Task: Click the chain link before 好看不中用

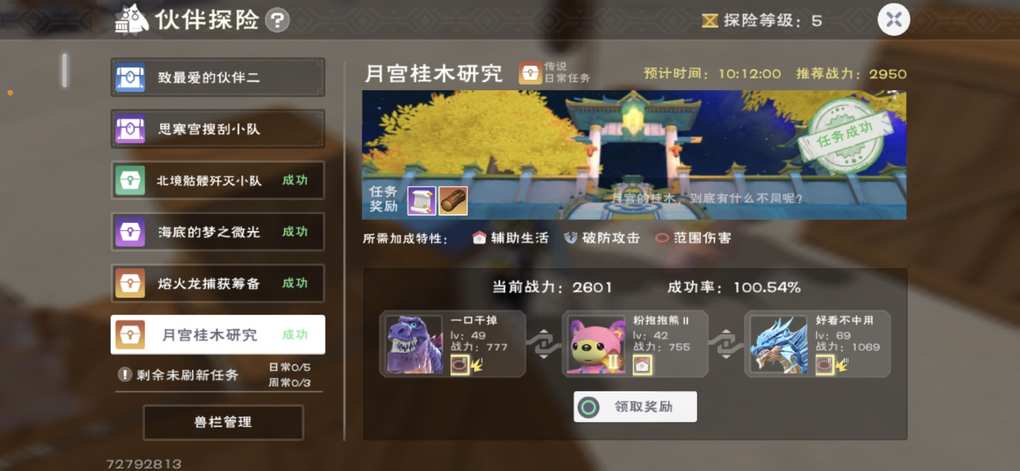Action: (x=727, y=343)
